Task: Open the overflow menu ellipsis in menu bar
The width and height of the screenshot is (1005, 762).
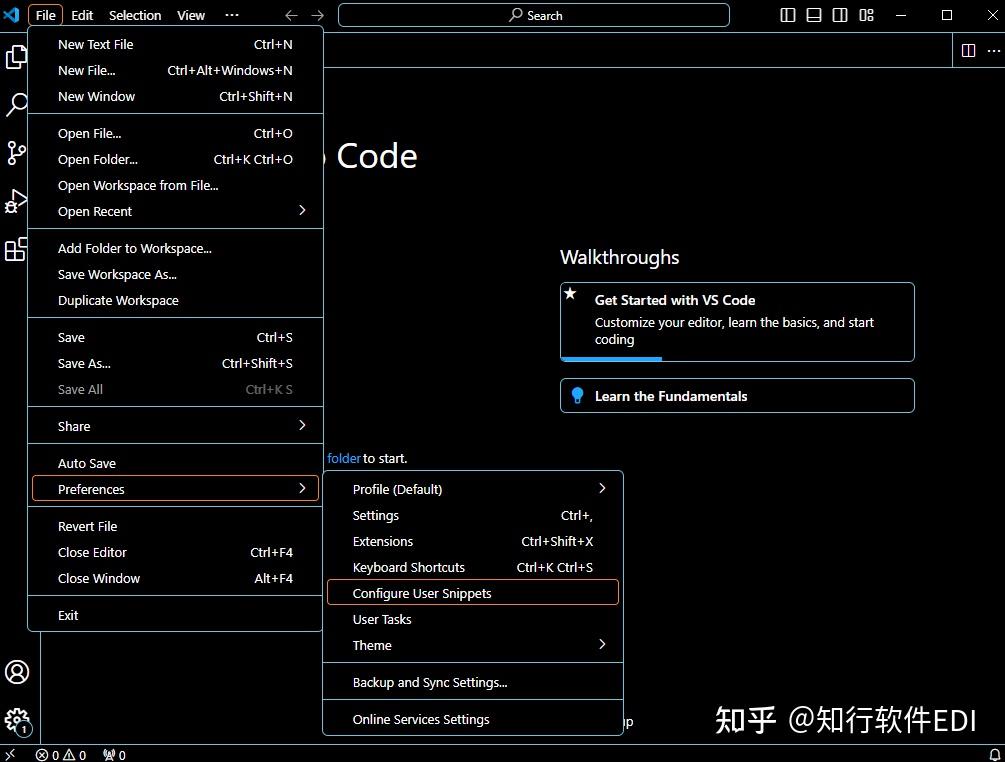Action: (x=232, y=15)
